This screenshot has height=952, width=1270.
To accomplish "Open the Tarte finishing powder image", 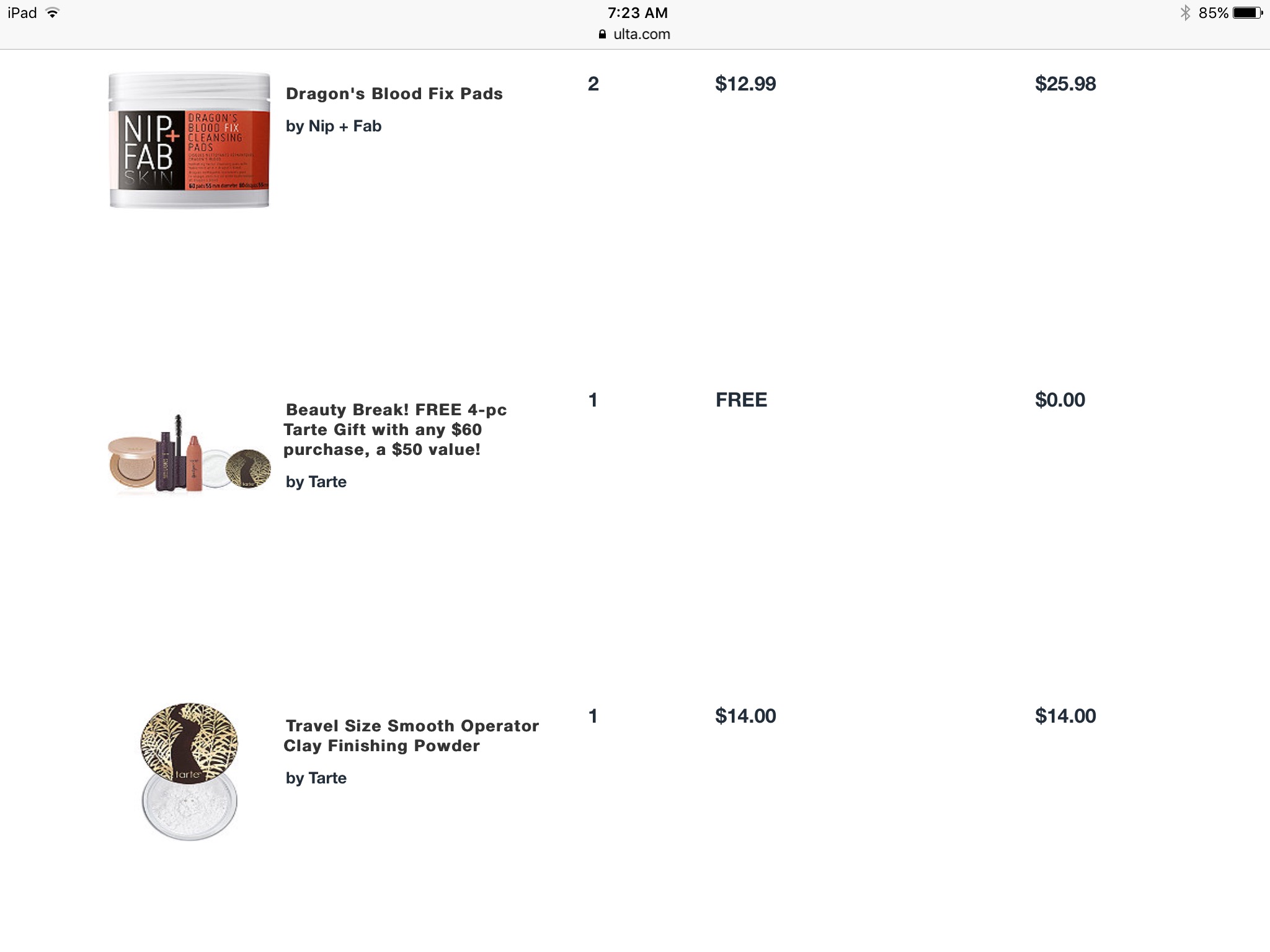I will coord(189,771).
